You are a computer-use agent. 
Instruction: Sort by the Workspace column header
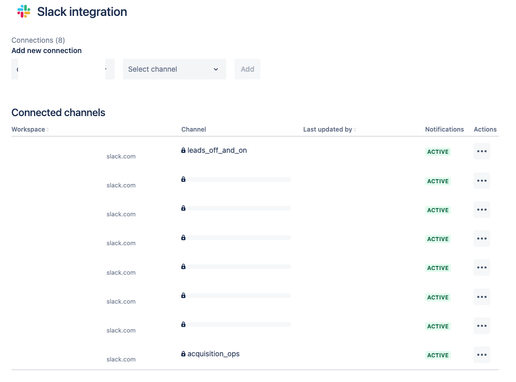[x=30, y=129]
